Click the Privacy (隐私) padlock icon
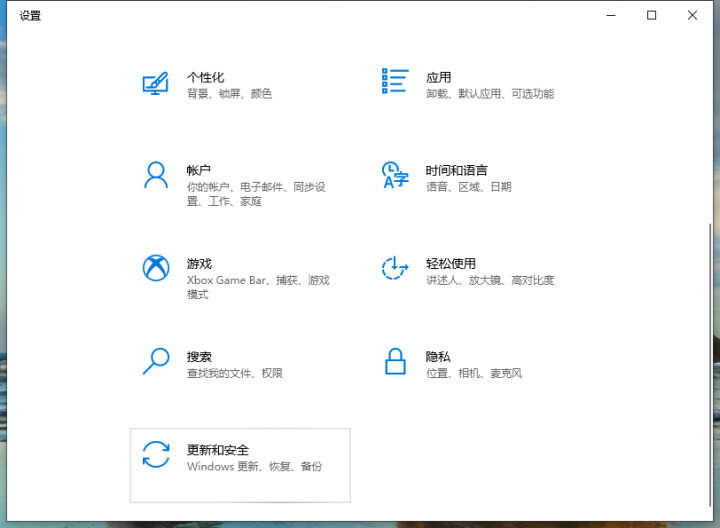The image size is (720, 528). point(396,361)
